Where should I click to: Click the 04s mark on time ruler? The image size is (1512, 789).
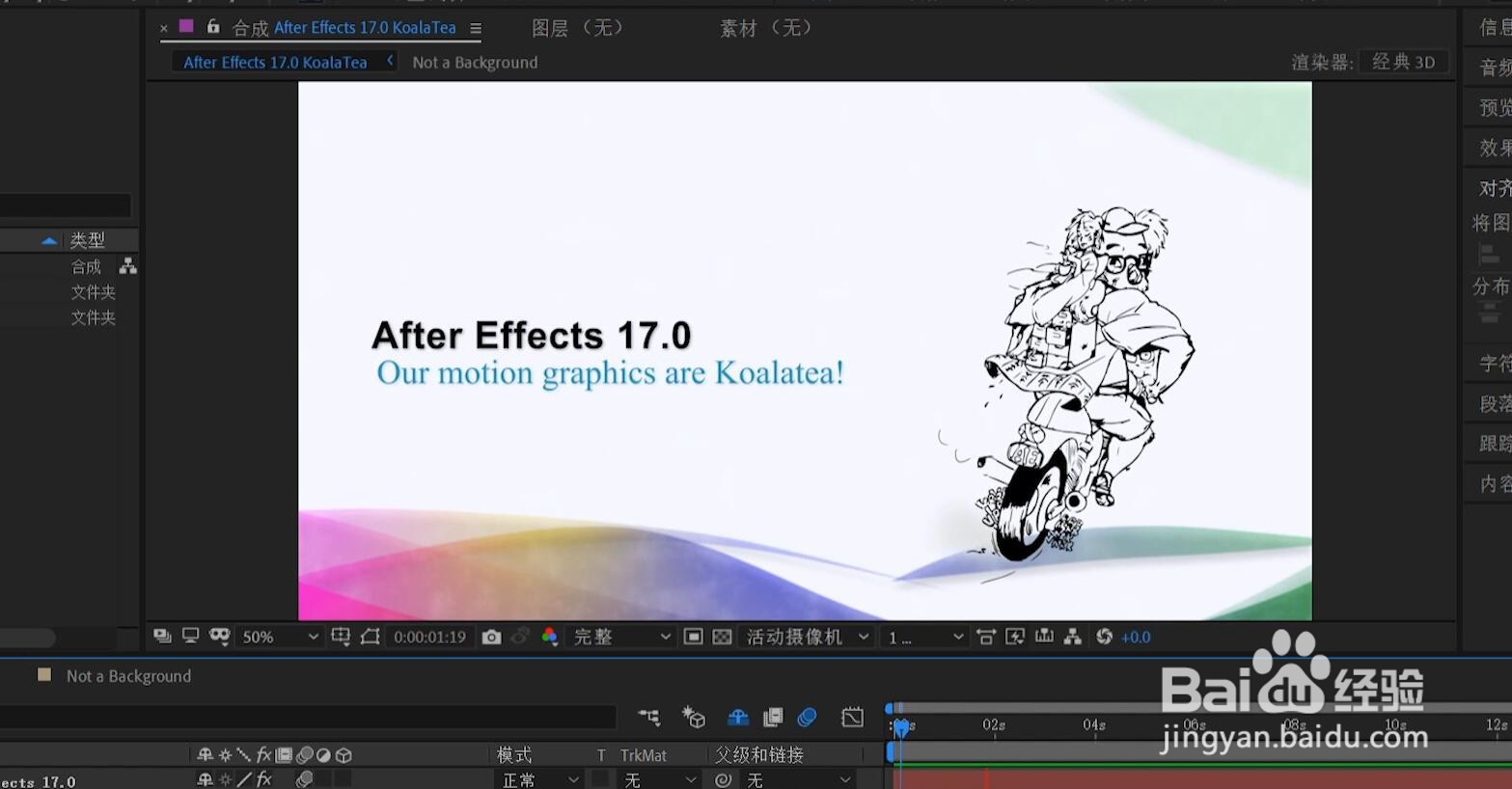pos(1093,724)
